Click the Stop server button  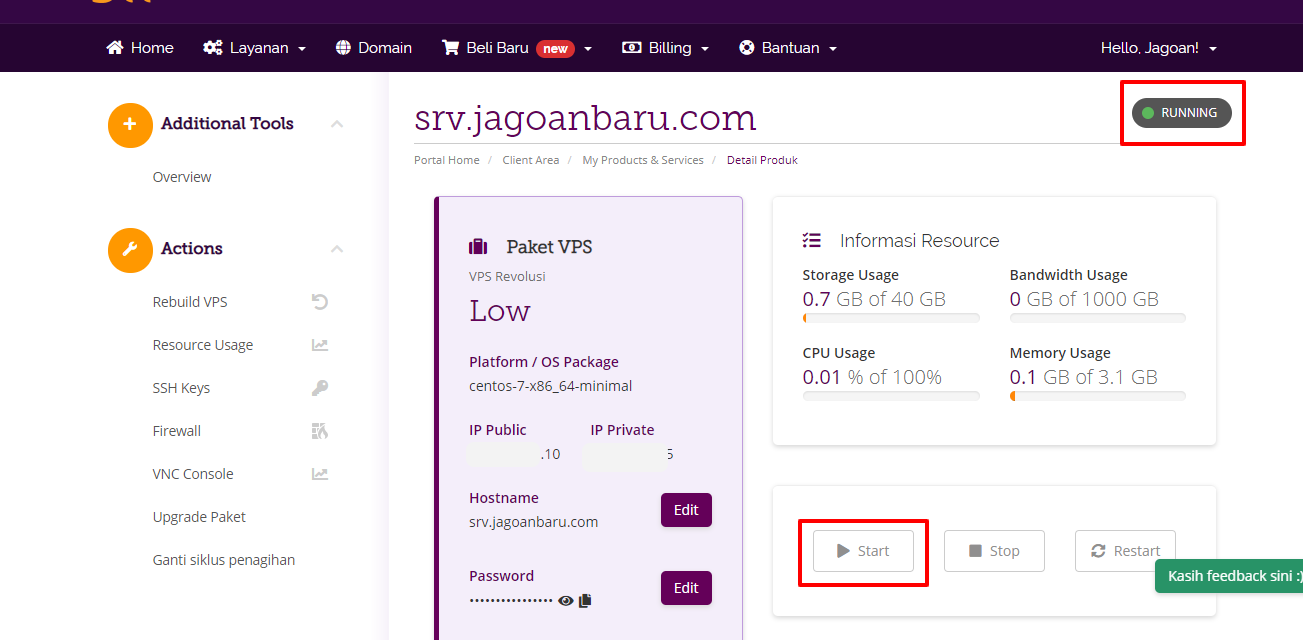pos(994,551)
